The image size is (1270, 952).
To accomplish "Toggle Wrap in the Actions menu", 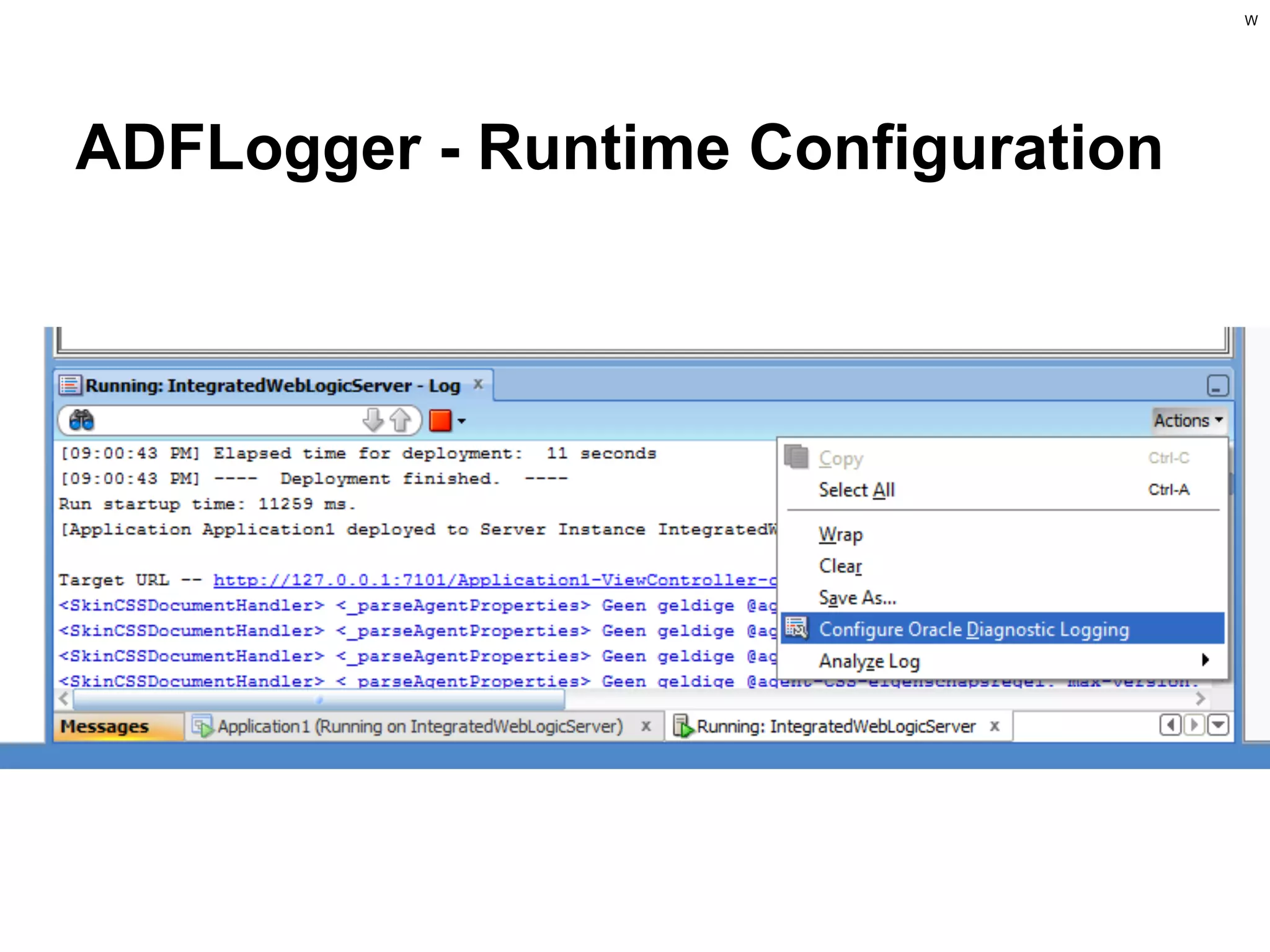I will (x=1002, y=534).
